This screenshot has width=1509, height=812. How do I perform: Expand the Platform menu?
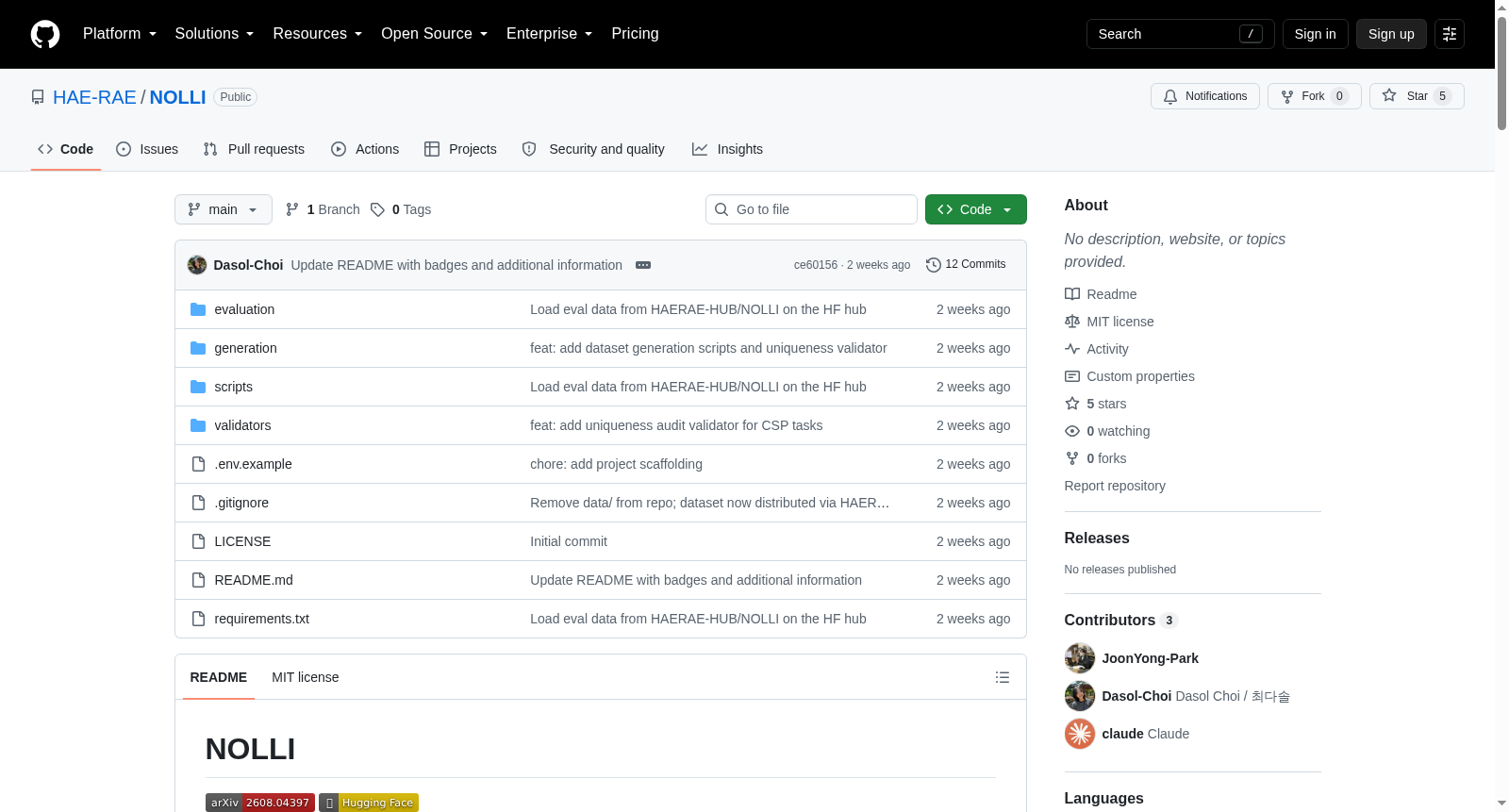pyautogui.click(x=120, y=34)
